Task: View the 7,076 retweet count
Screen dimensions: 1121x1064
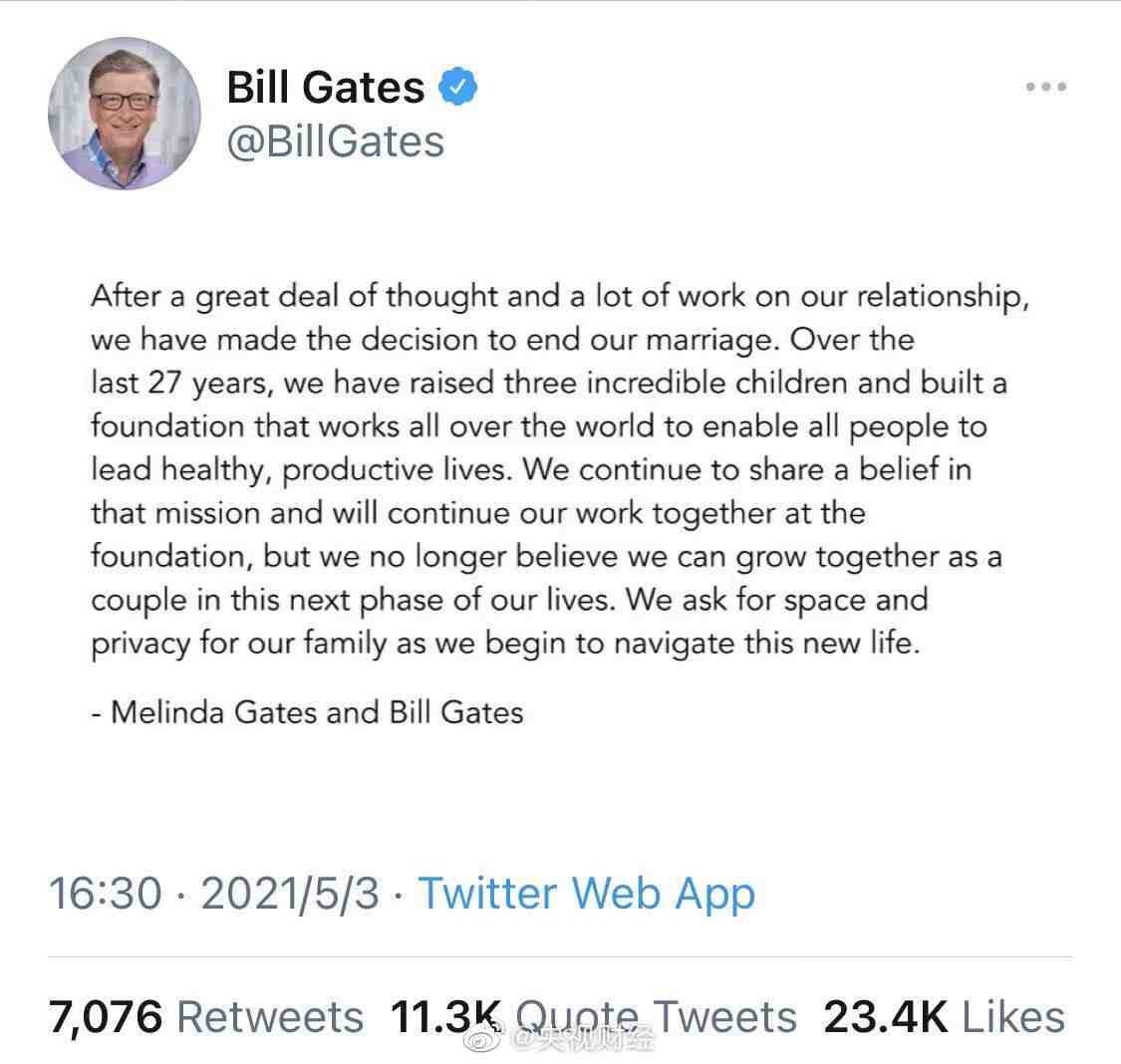Action: 106,1017
